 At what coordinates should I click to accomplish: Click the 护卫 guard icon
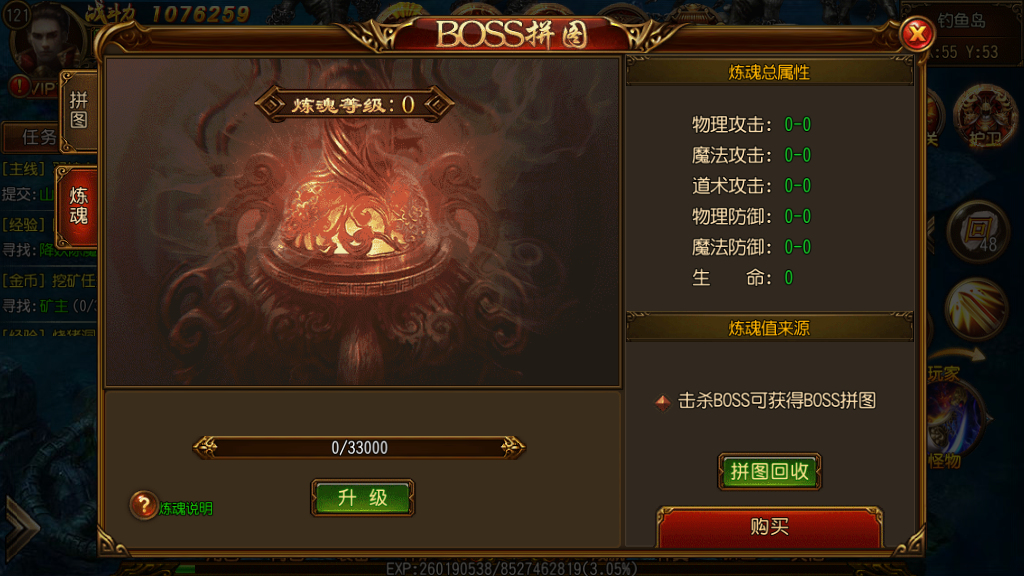pos(984,118)
